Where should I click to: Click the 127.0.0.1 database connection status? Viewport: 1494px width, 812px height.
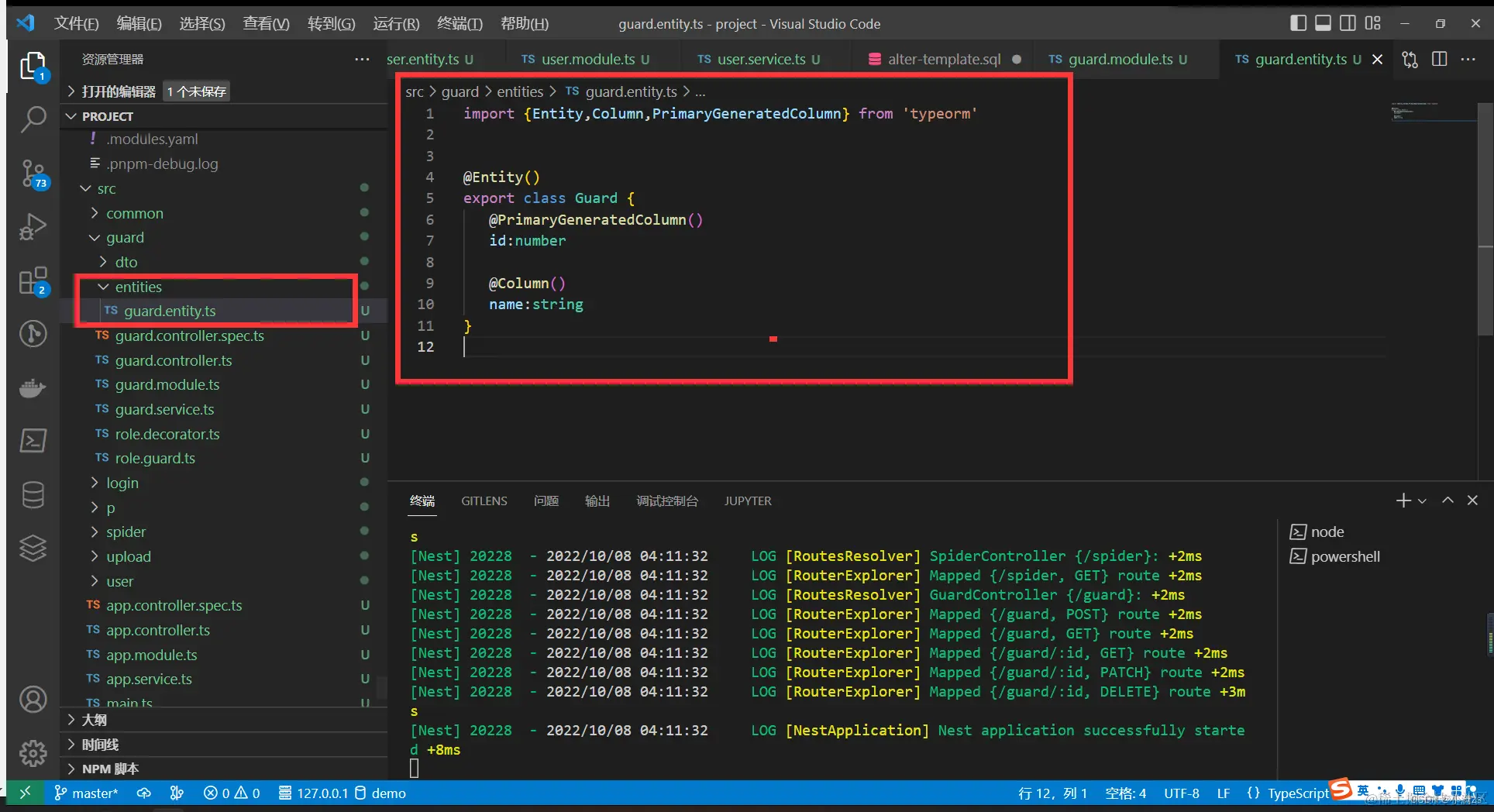point(314,793)
